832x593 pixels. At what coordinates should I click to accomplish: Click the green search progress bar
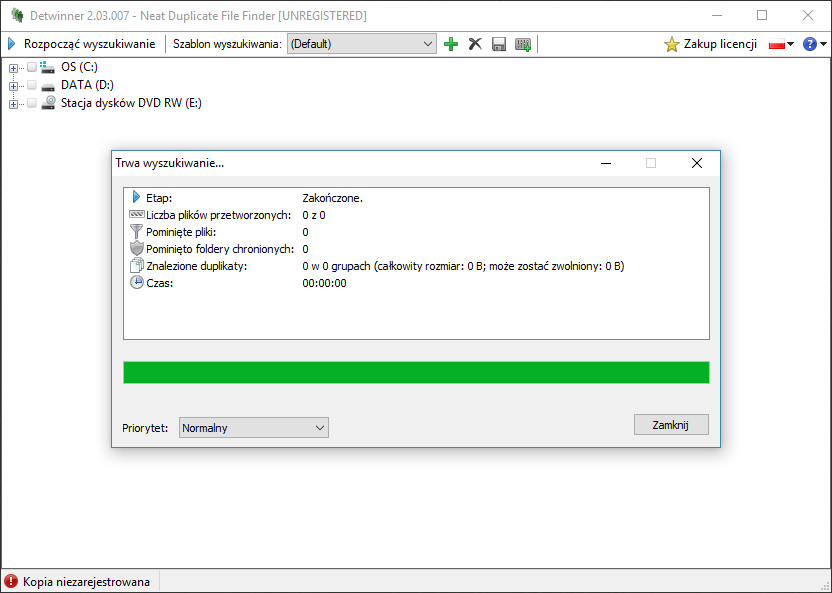coord(415,373)
